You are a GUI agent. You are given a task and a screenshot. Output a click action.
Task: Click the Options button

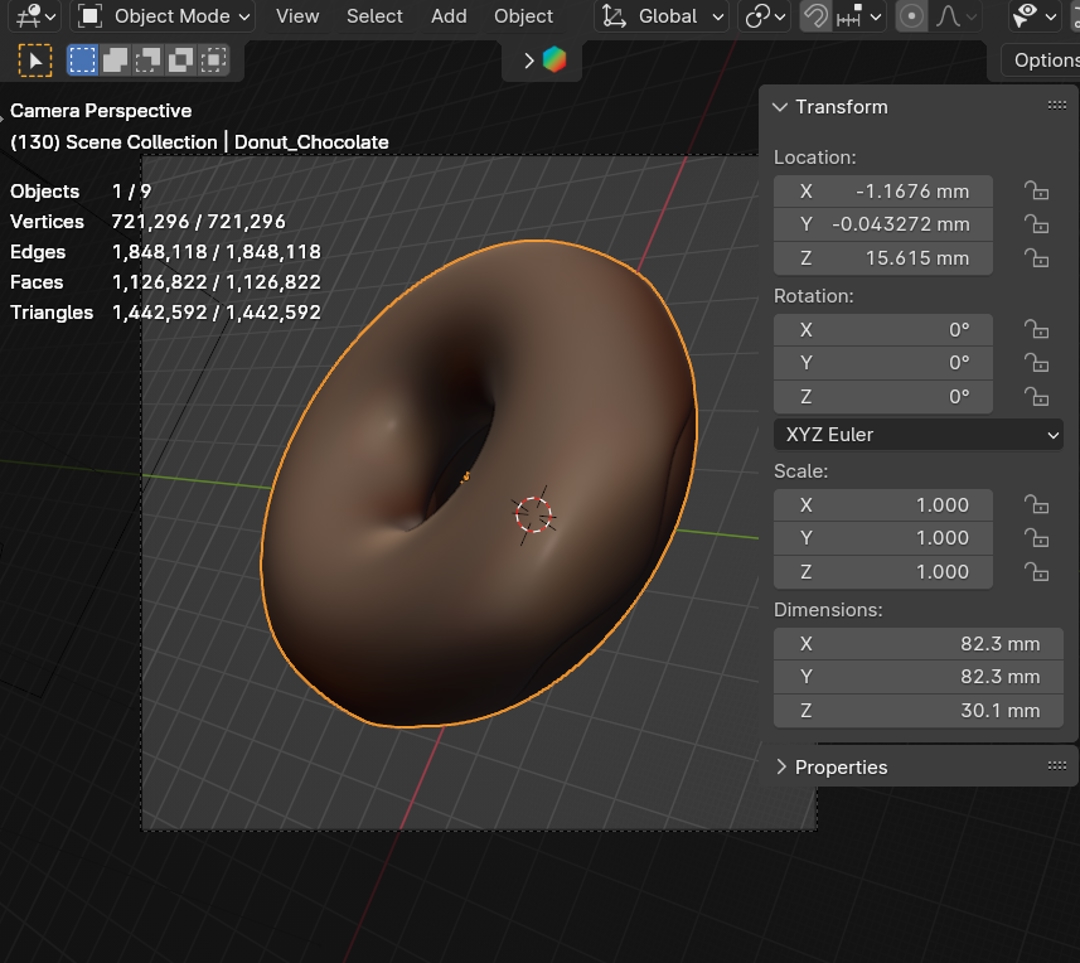point(1043,60)
